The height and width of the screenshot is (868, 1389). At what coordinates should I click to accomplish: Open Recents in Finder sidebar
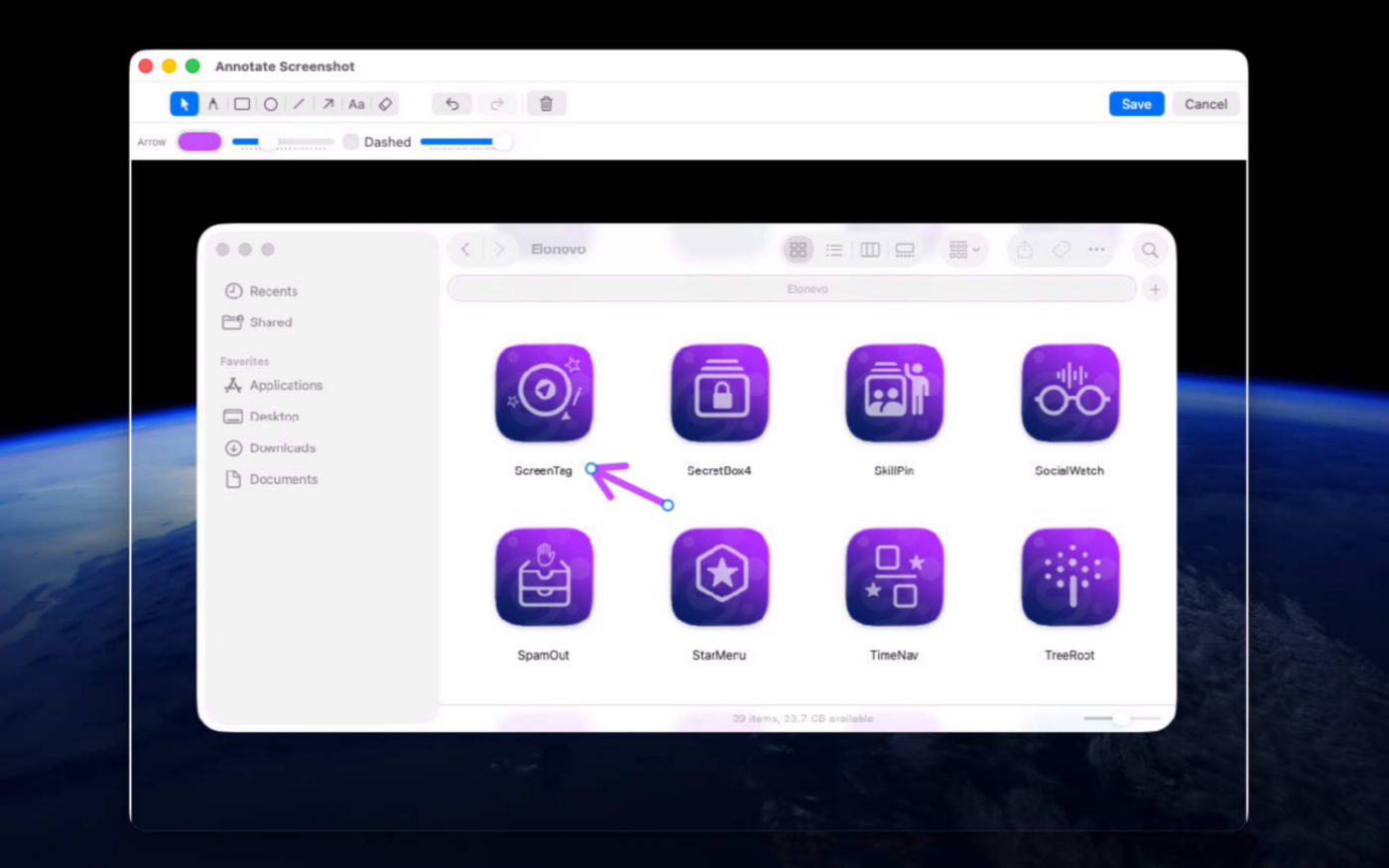(262, 291)
